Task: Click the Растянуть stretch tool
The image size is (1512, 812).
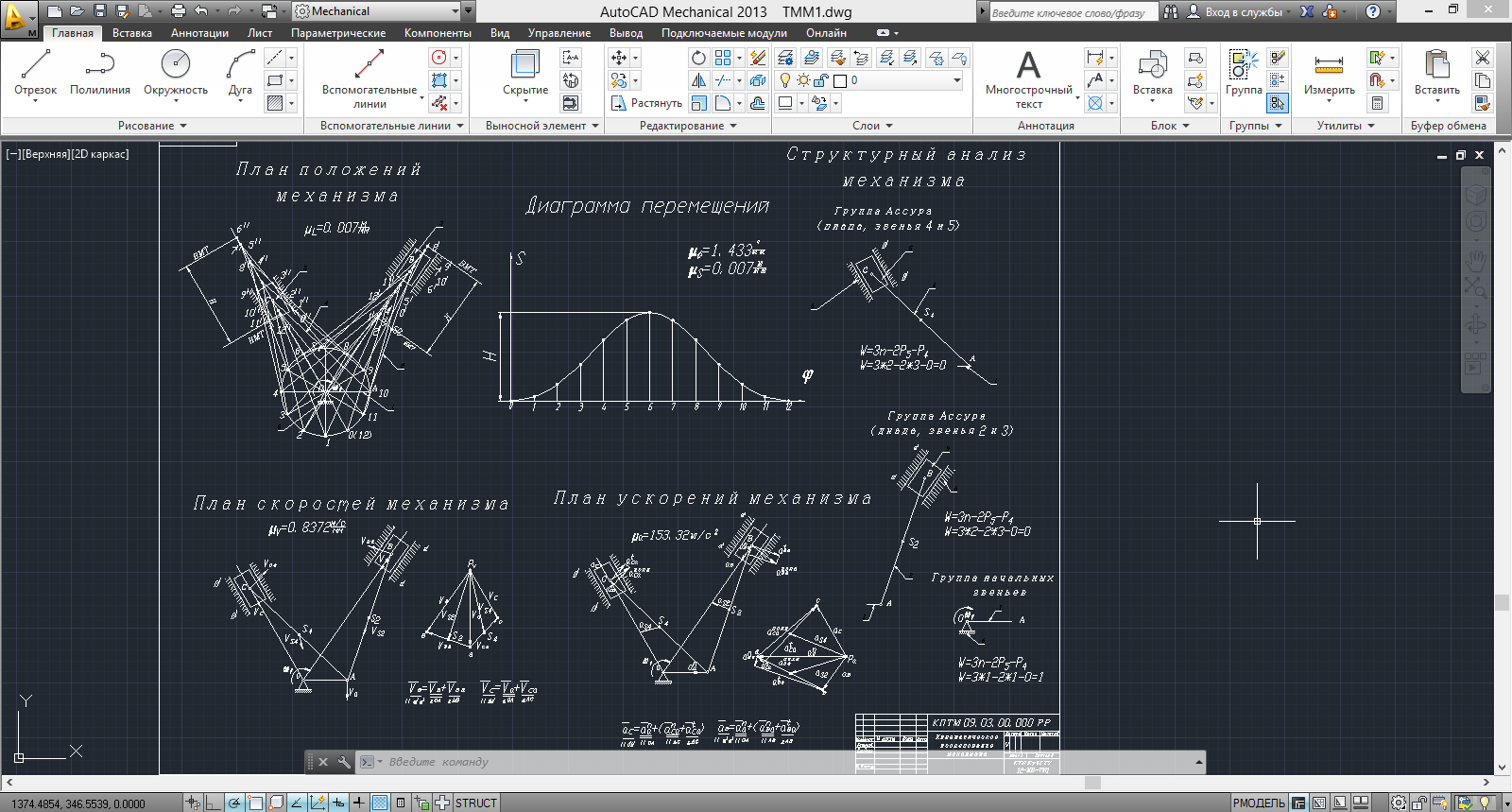Action: click(x=646, y=103)
